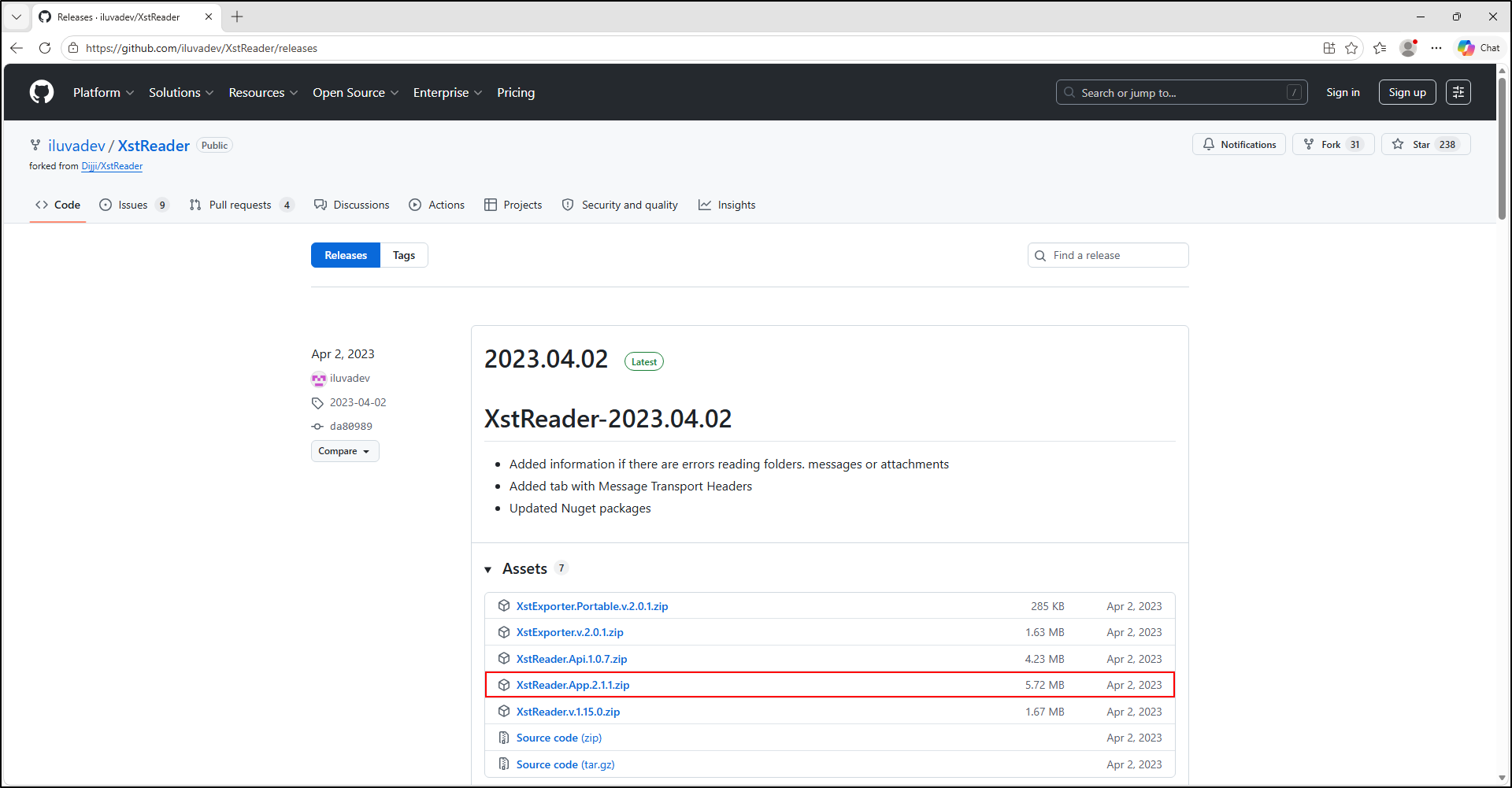Image resolution: width=1512 pixels, height=788 pixels.
Task: Download Source code (zip)
Action: pyautogui.click(x=559, y=738)
